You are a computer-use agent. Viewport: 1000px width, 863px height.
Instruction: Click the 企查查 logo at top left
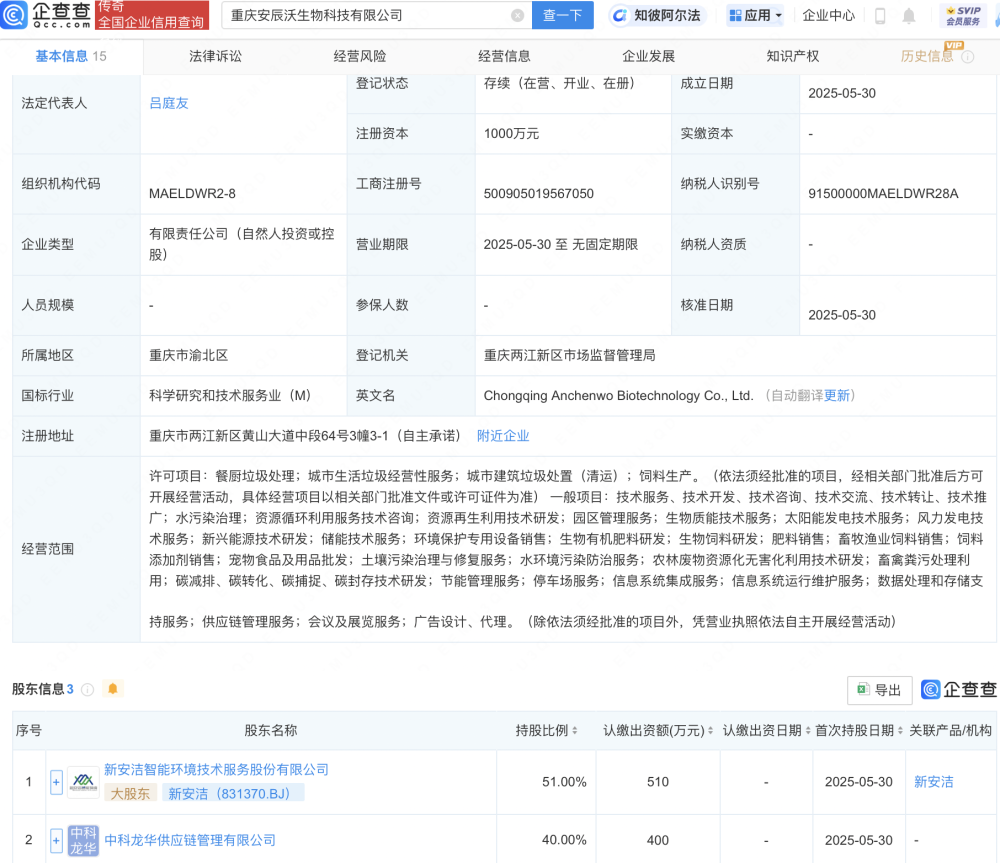(45, 15)
